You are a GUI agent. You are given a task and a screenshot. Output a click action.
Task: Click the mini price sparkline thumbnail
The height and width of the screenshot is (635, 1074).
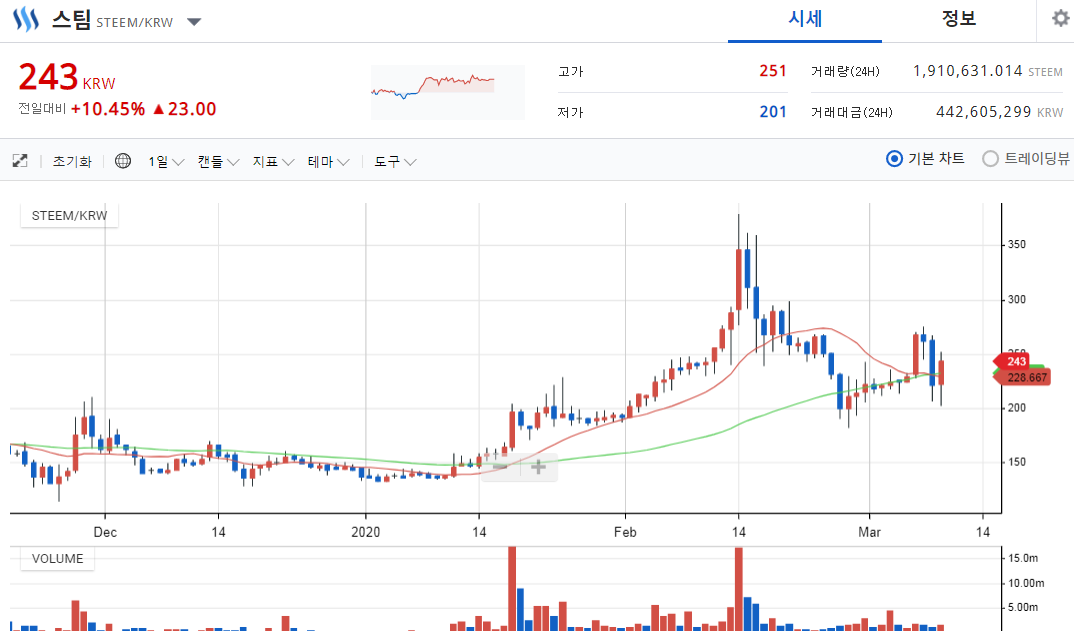click(x=447, y=92)
